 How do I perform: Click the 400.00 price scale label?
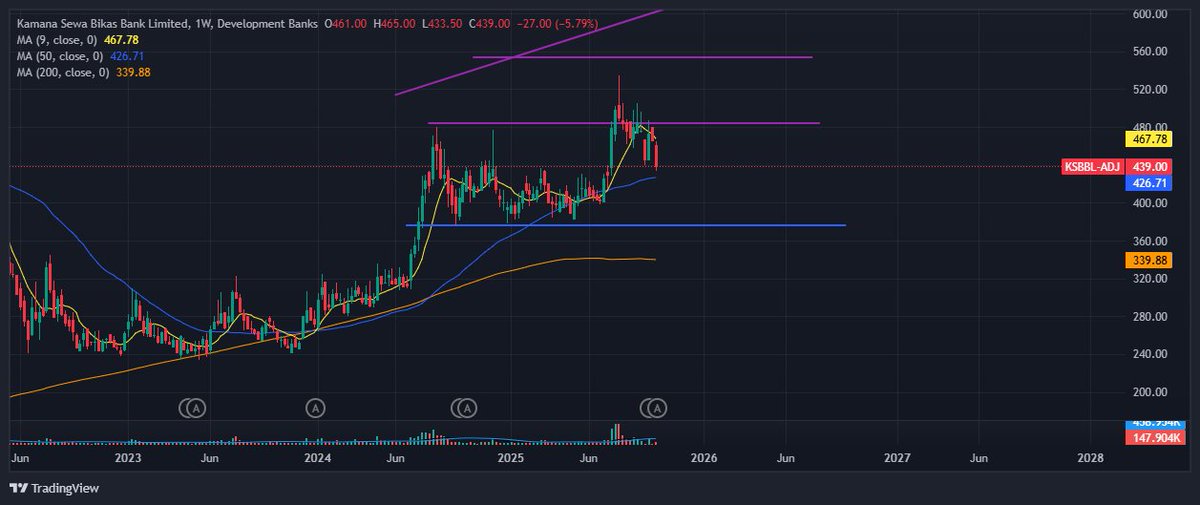tap(1149, 203)
